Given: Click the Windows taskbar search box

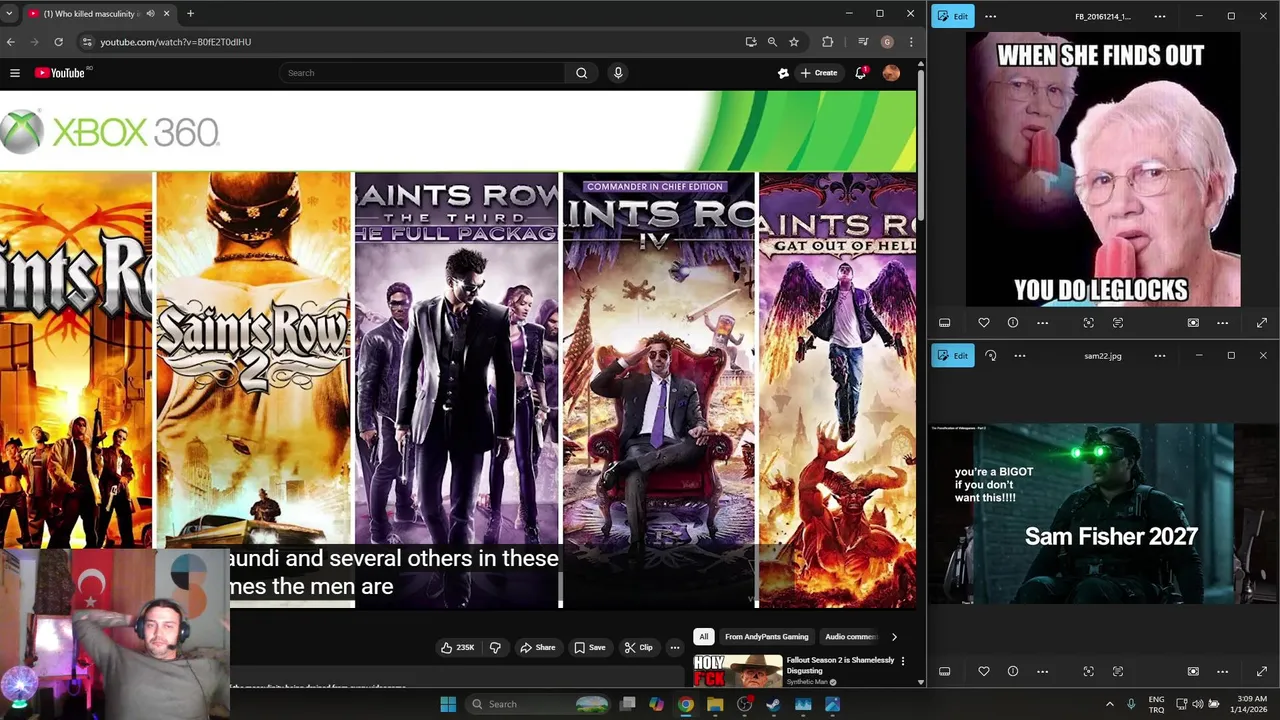Looking at the screenshot, I should tap(540, 704).
